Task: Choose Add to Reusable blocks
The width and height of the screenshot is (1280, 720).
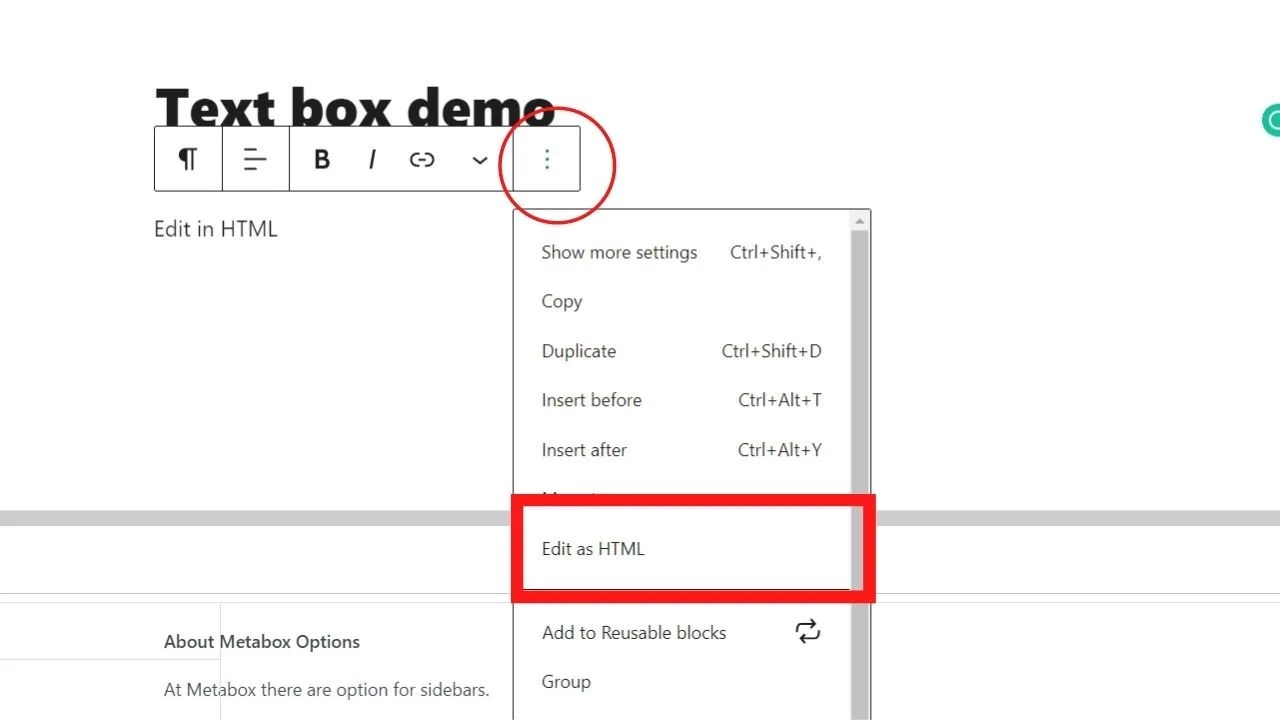Action: click(x=682, y=632)
